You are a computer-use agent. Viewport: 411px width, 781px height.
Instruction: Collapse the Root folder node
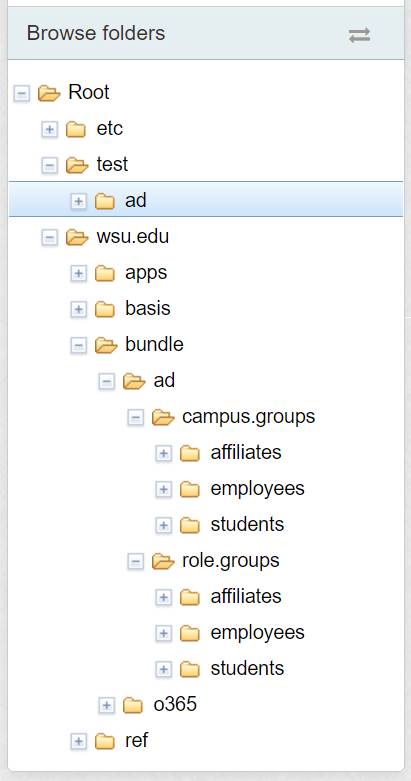coord(21,93)
